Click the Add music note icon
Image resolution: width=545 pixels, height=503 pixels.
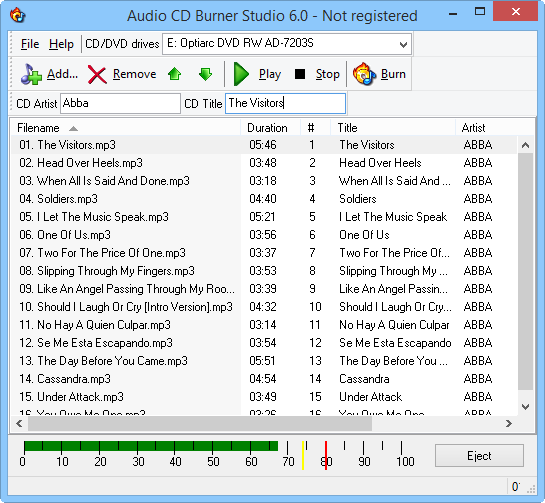[x=31, y=74]
